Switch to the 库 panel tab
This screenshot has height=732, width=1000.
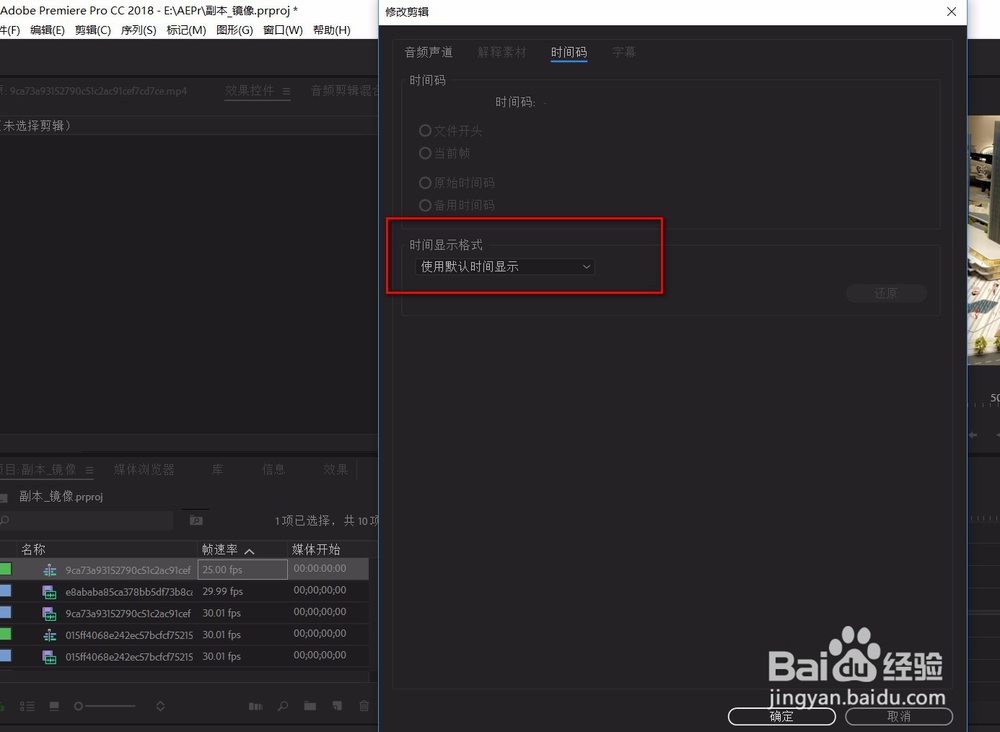tap(217, 469)
